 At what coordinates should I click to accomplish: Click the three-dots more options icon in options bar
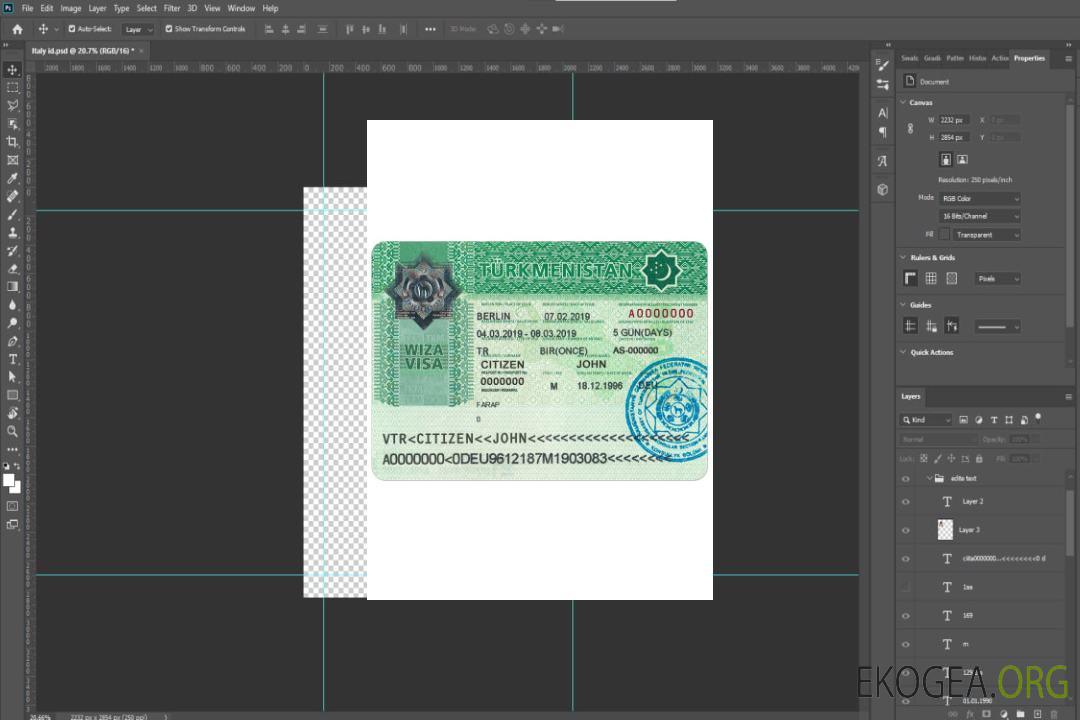coord(430,29)
